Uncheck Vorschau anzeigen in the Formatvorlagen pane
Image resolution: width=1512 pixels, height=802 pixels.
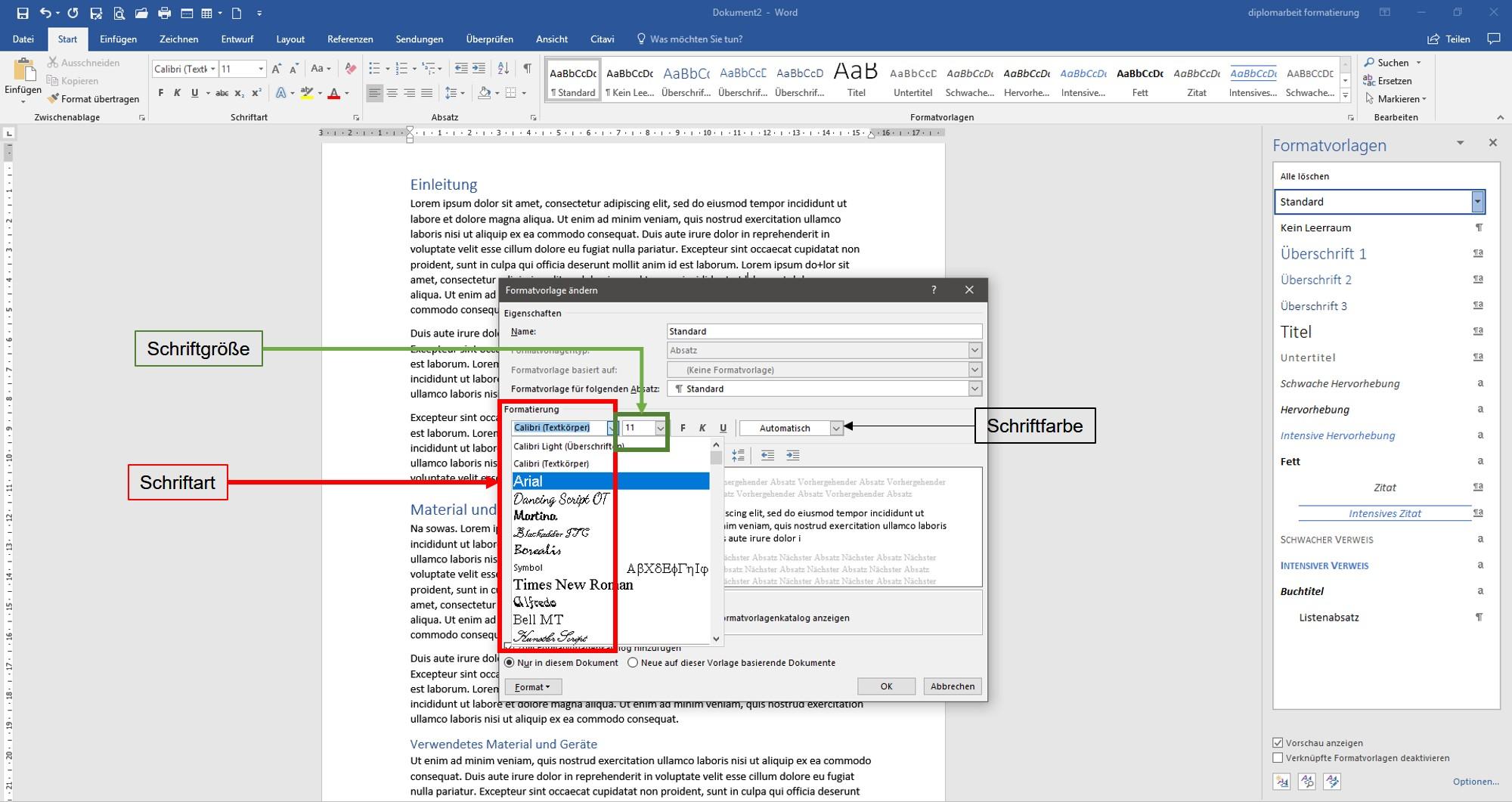pyautogui.click(x=1278, y=742)
